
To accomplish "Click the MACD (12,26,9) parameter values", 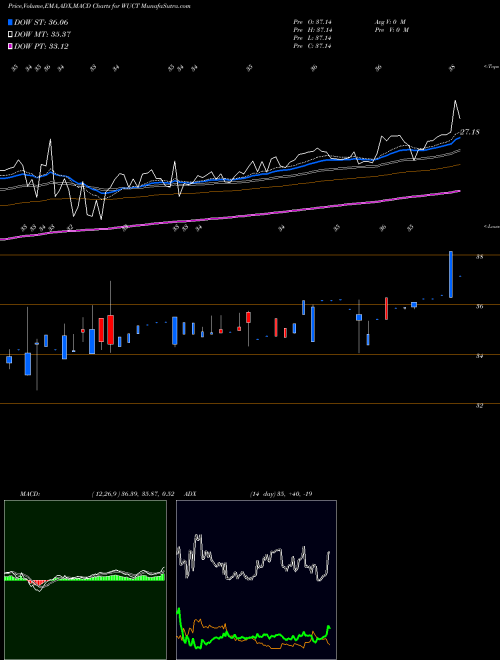I will coord(133,494).
